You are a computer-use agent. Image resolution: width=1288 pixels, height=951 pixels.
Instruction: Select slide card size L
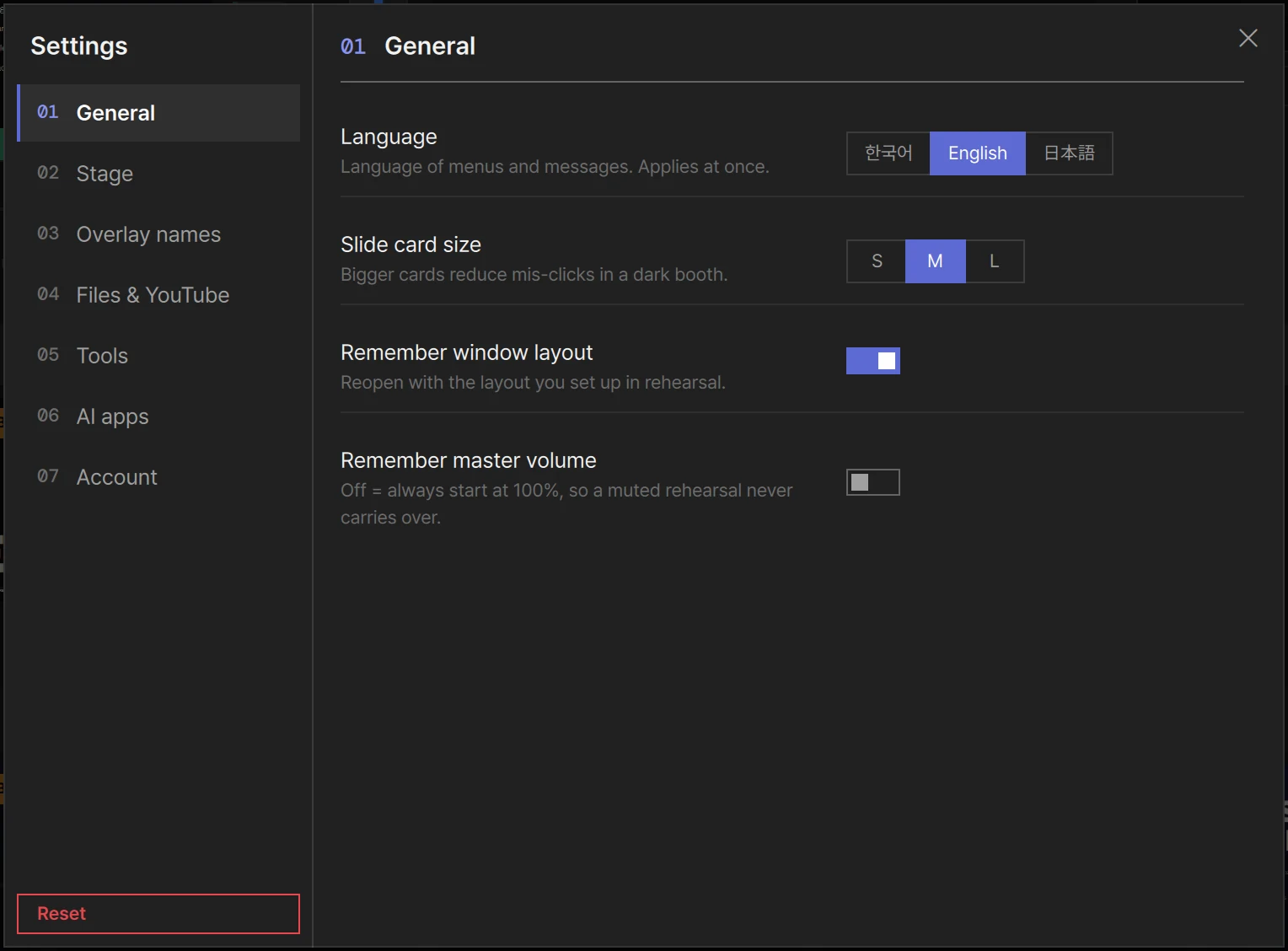995,261
